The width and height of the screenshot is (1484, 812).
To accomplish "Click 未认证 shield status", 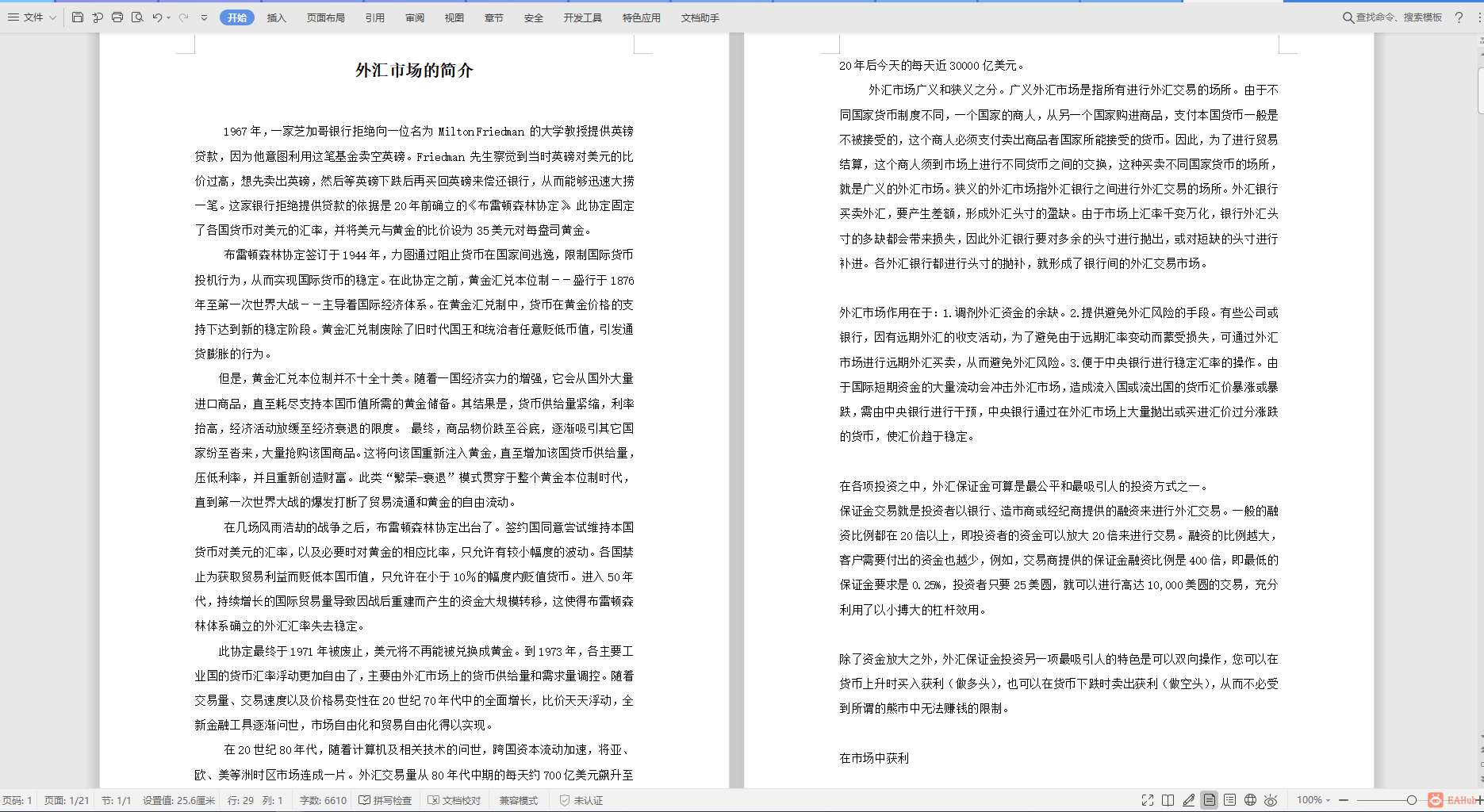I will pos(581,800).
